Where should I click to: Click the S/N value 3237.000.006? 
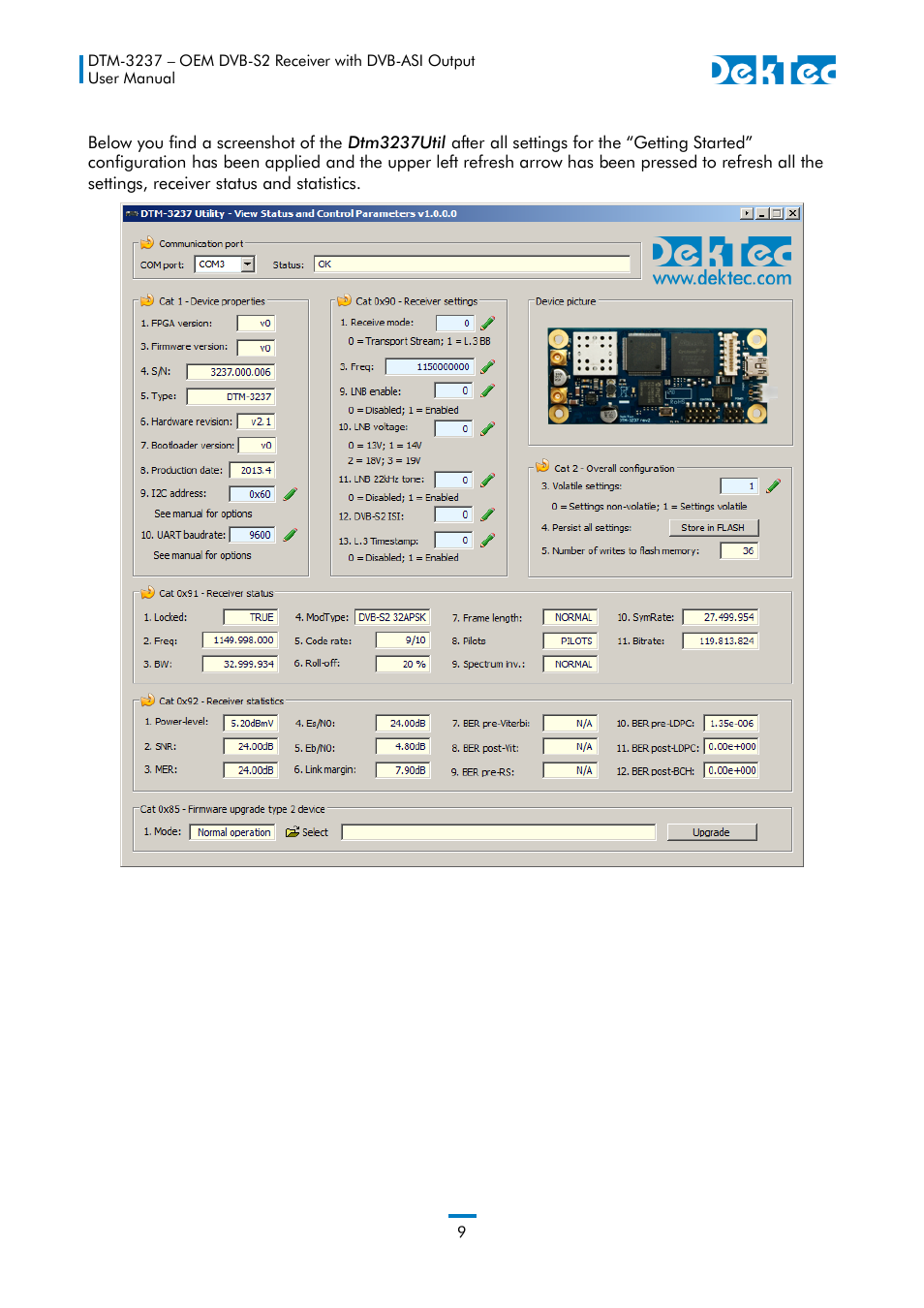(x=231, y=372)
